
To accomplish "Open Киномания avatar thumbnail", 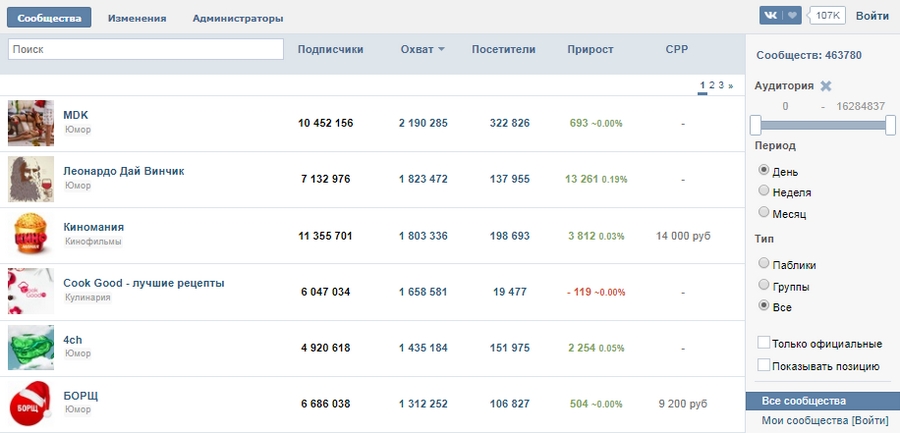I will pyautogui.click(x=31, y=235).
